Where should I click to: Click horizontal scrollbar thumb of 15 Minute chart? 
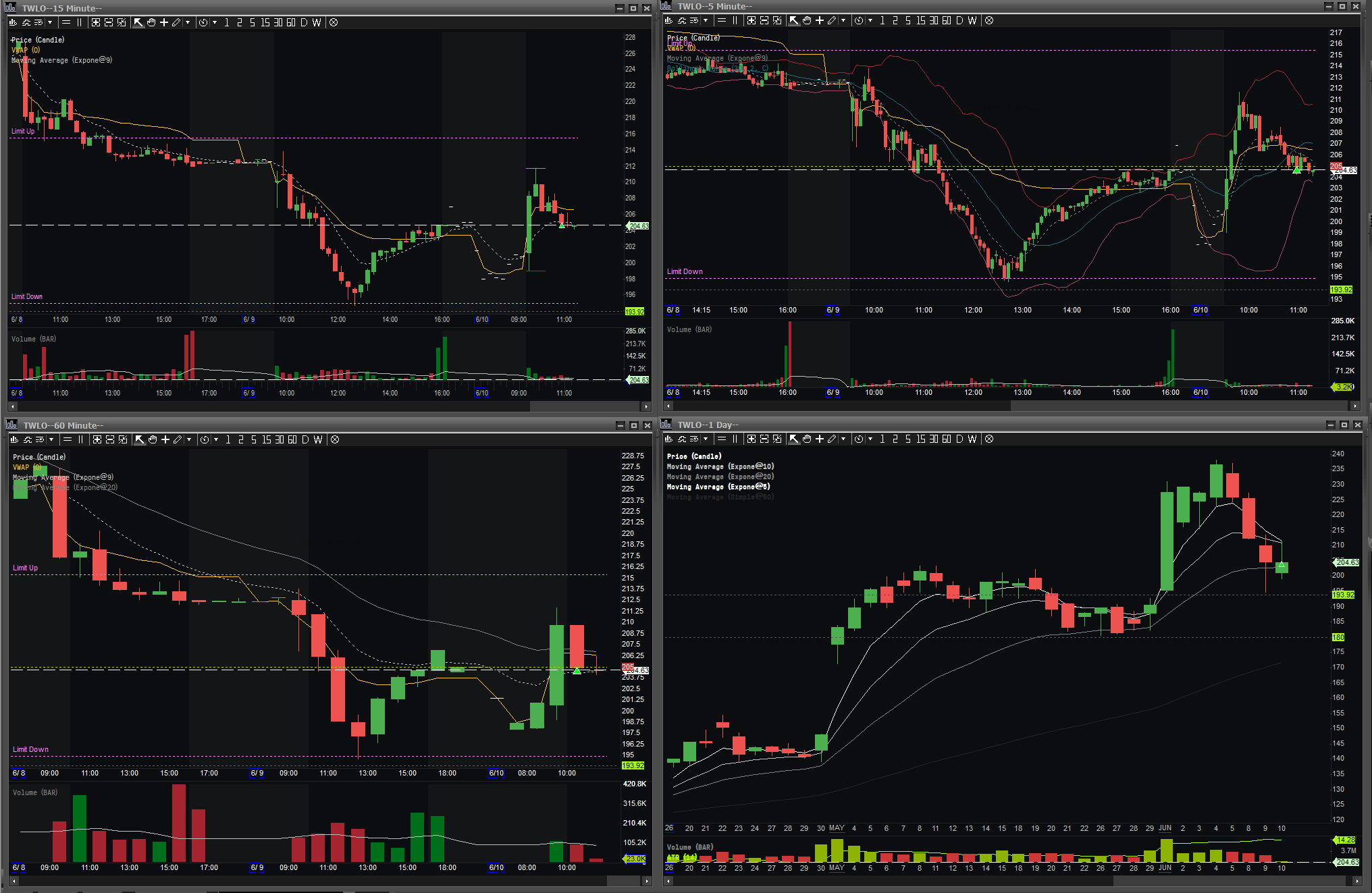(585, 406)
